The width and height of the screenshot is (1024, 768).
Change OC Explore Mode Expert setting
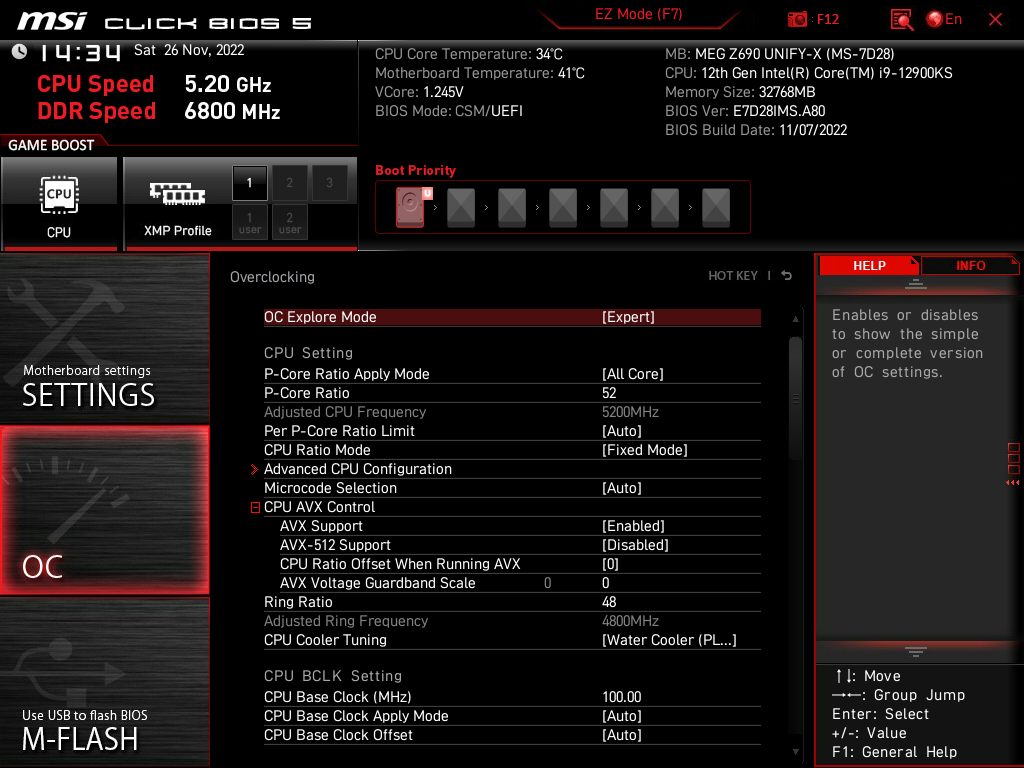512,317
